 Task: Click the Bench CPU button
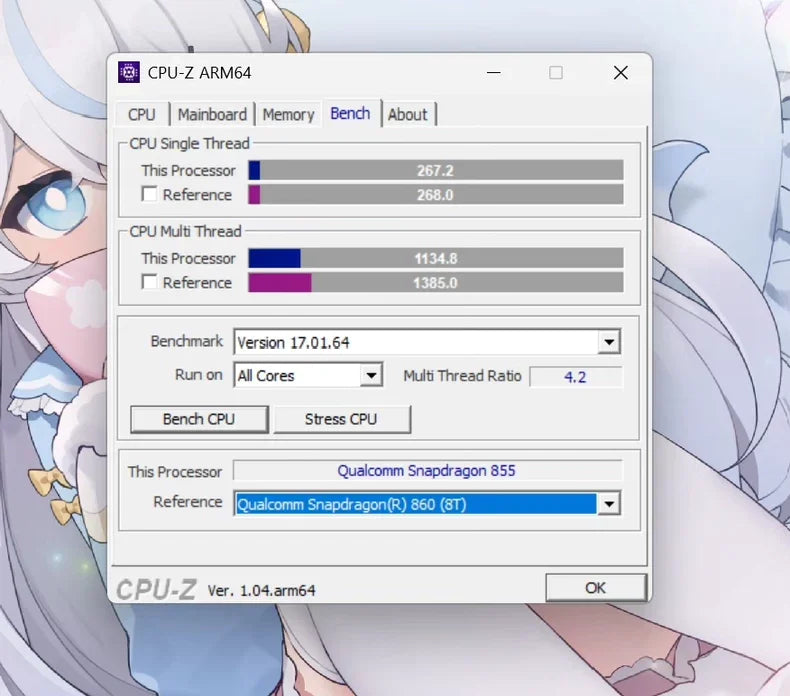(x=199, y=419)
